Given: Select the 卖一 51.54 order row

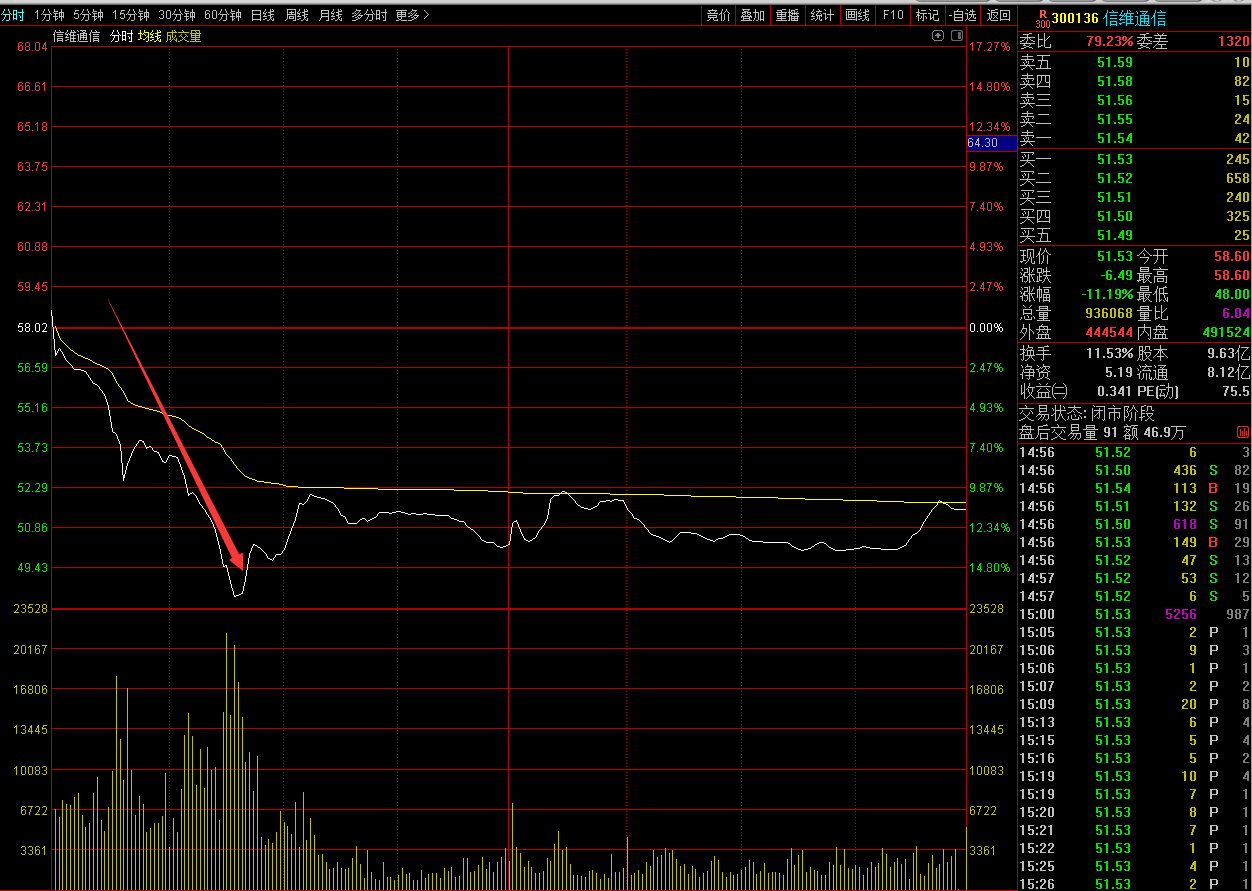Looking at the screenshot, I should click(1134, 138).
